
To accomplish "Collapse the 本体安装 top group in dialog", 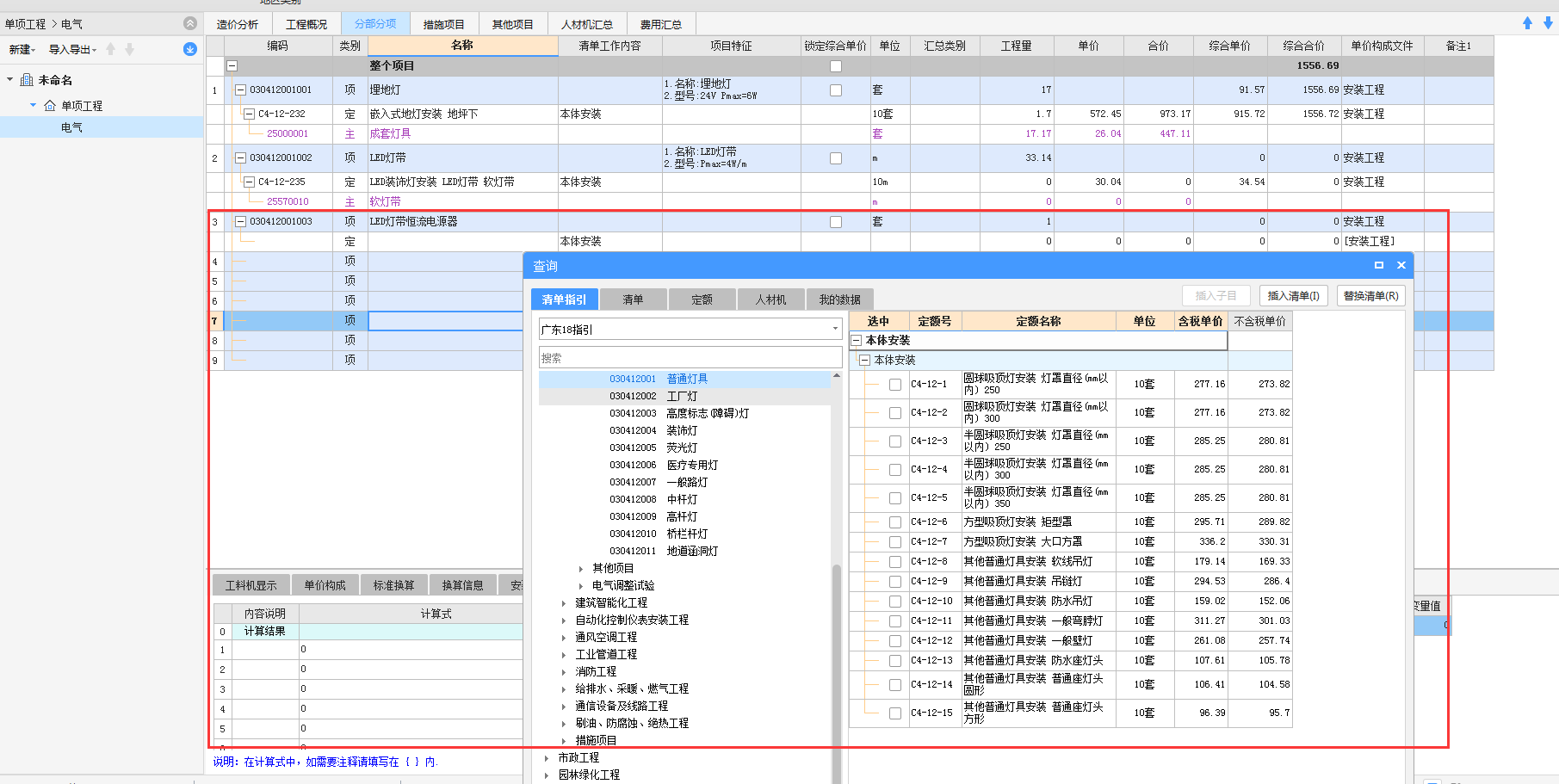I will 857,341.
